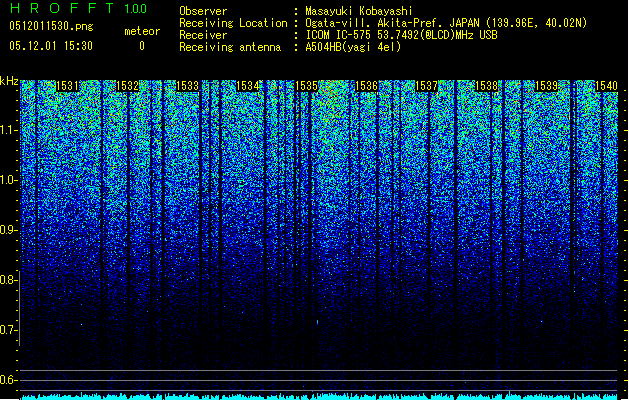The width and height of the screenshot is (629, 400).
Task: Click the 0.7 frequency axis label
Action: 8,330
